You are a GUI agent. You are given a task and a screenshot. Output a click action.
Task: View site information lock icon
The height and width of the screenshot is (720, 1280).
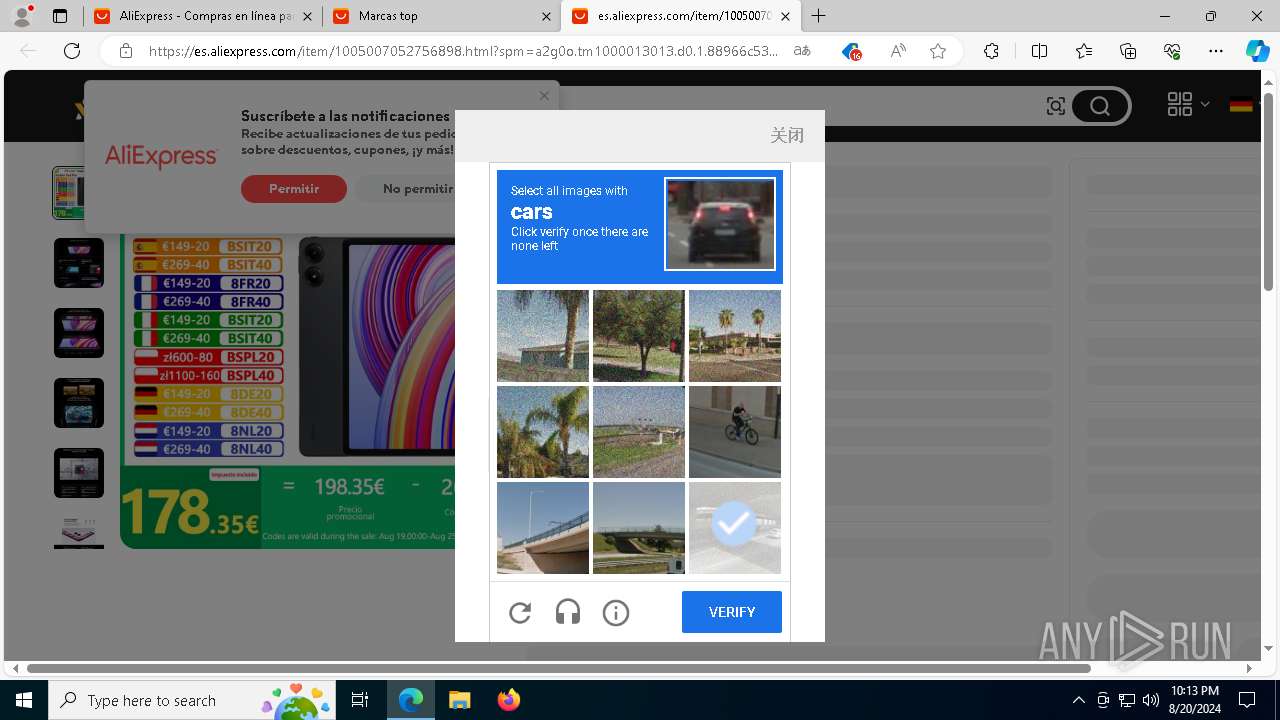126,51
